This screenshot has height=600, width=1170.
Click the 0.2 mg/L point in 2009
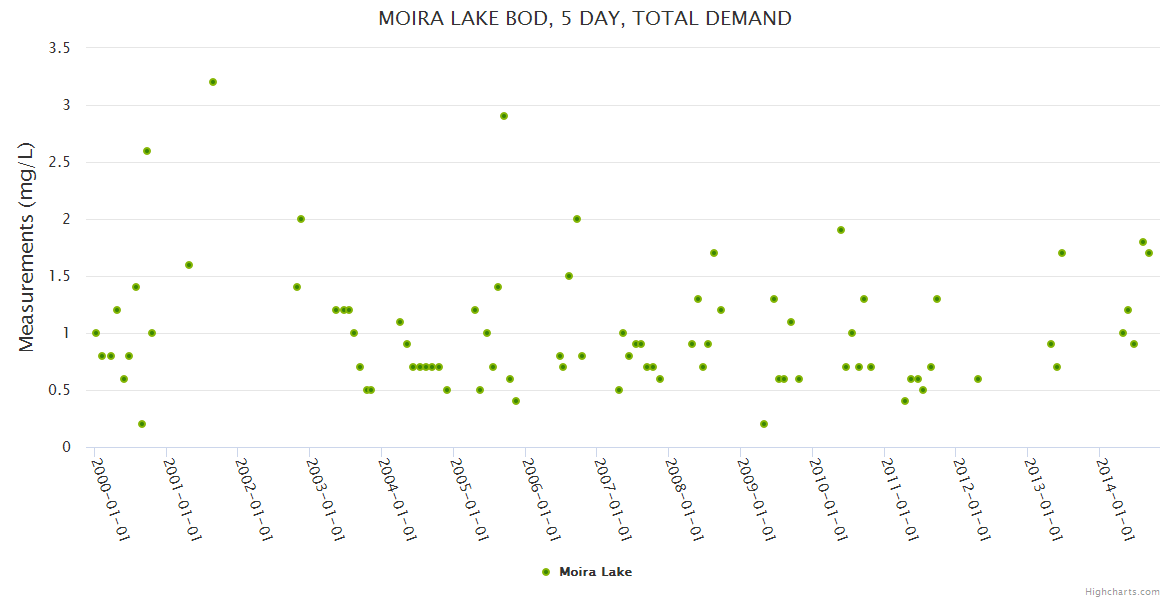tap(764, 424)
